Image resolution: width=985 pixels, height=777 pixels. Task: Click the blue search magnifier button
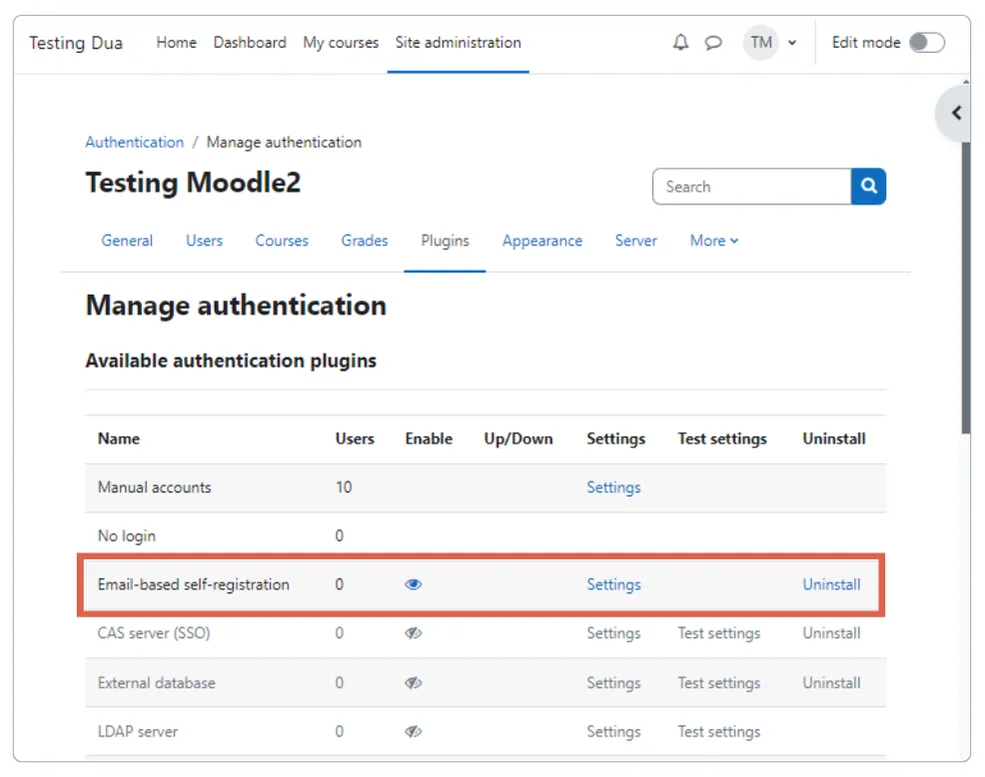[x=868, y=186]
